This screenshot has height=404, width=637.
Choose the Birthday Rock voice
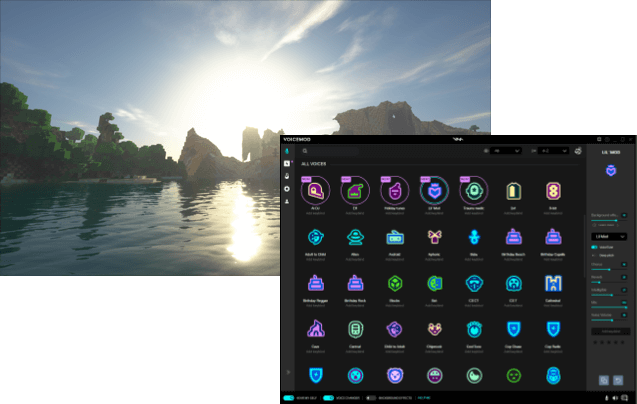pyautogui.click(x=355, y=283)
